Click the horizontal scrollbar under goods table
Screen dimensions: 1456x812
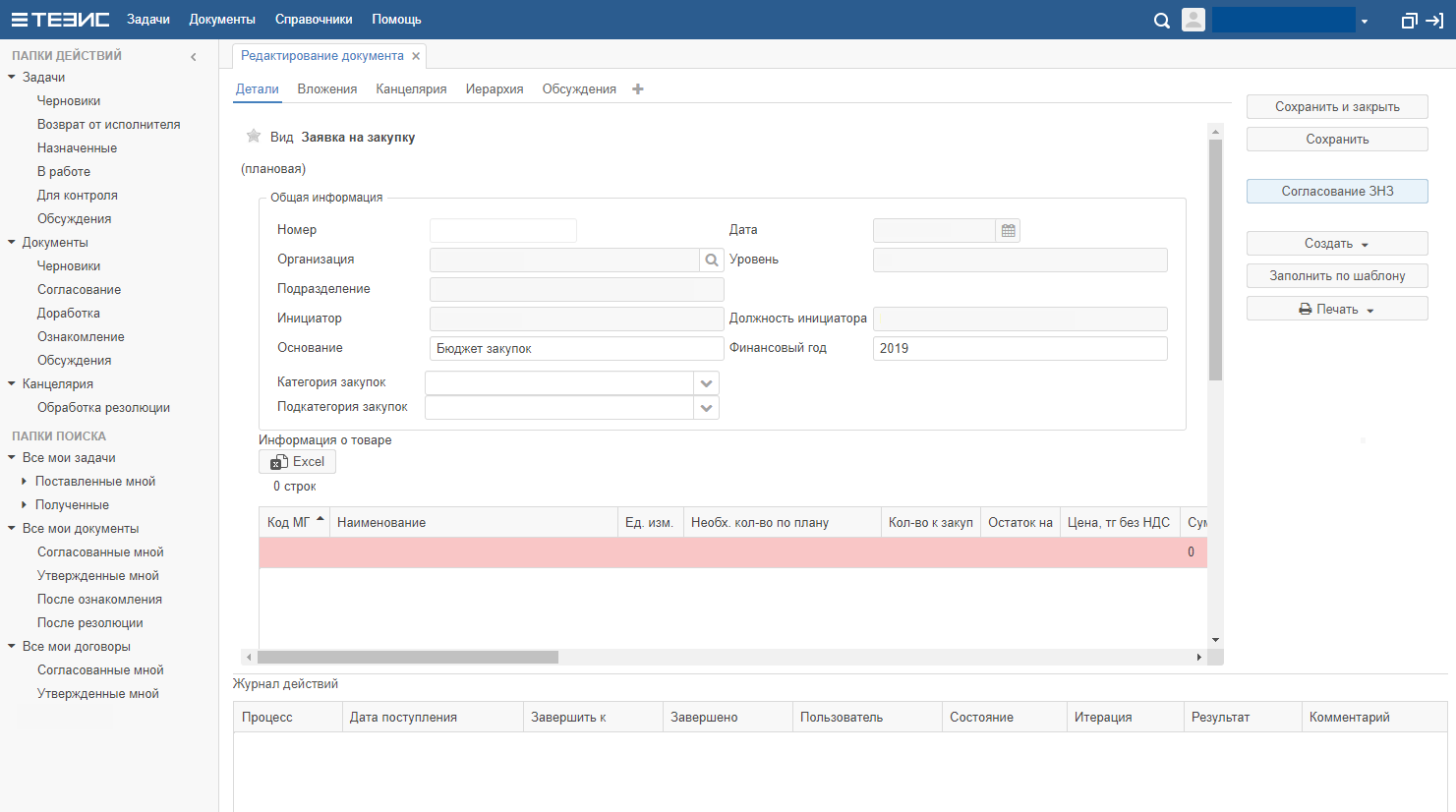408,657
